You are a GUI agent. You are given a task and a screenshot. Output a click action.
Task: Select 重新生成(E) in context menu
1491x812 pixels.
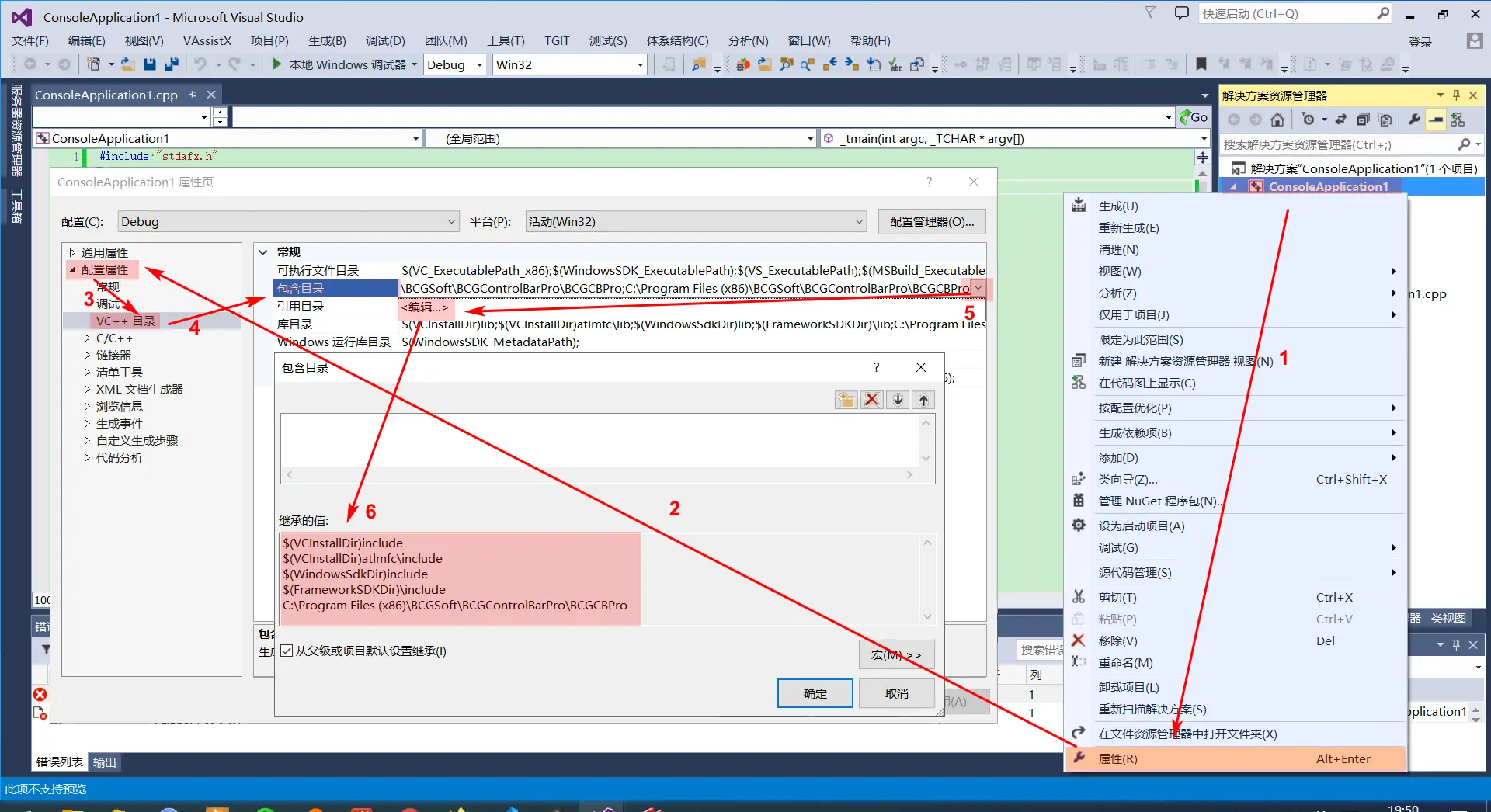[1235, 228]
